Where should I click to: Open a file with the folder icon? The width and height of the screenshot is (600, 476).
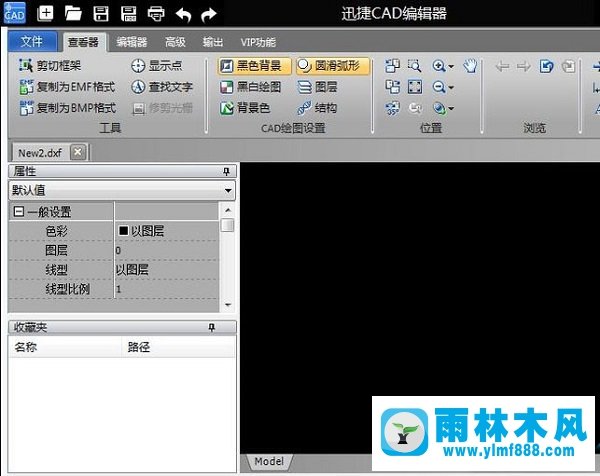click(73, 13)
